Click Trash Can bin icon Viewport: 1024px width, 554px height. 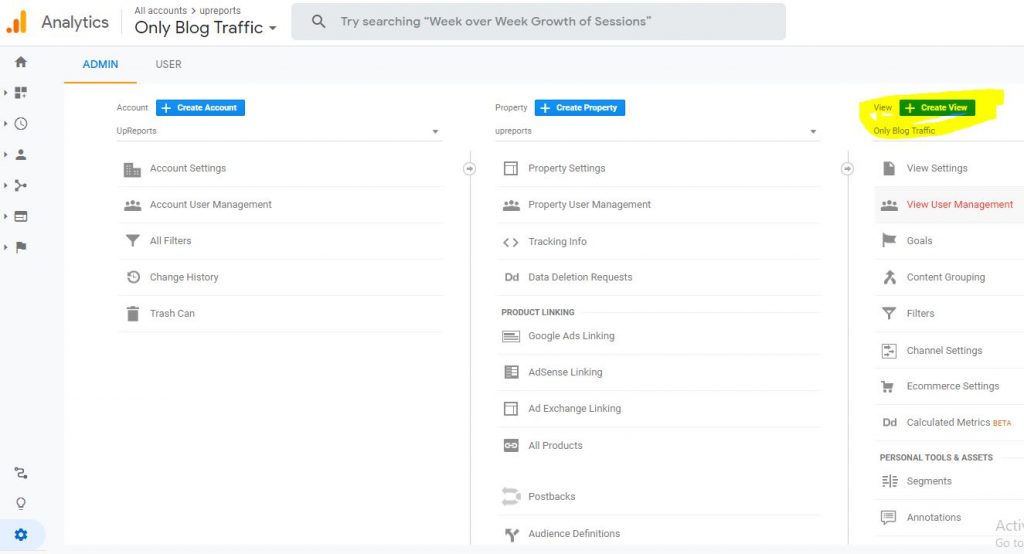coord(133,314)
